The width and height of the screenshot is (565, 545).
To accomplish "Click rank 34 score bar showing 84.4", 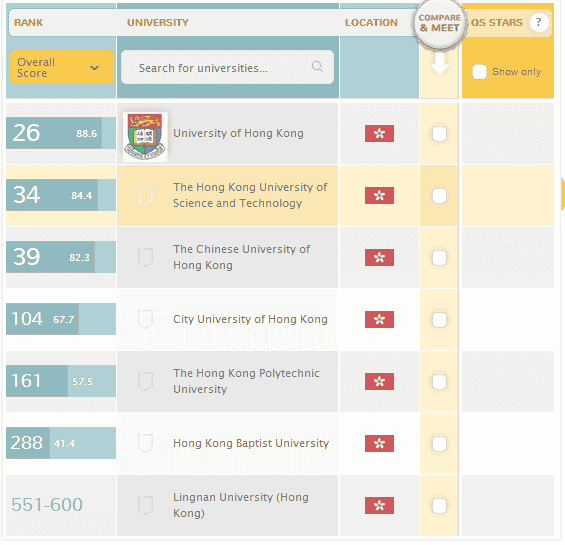I will (61, 195).
